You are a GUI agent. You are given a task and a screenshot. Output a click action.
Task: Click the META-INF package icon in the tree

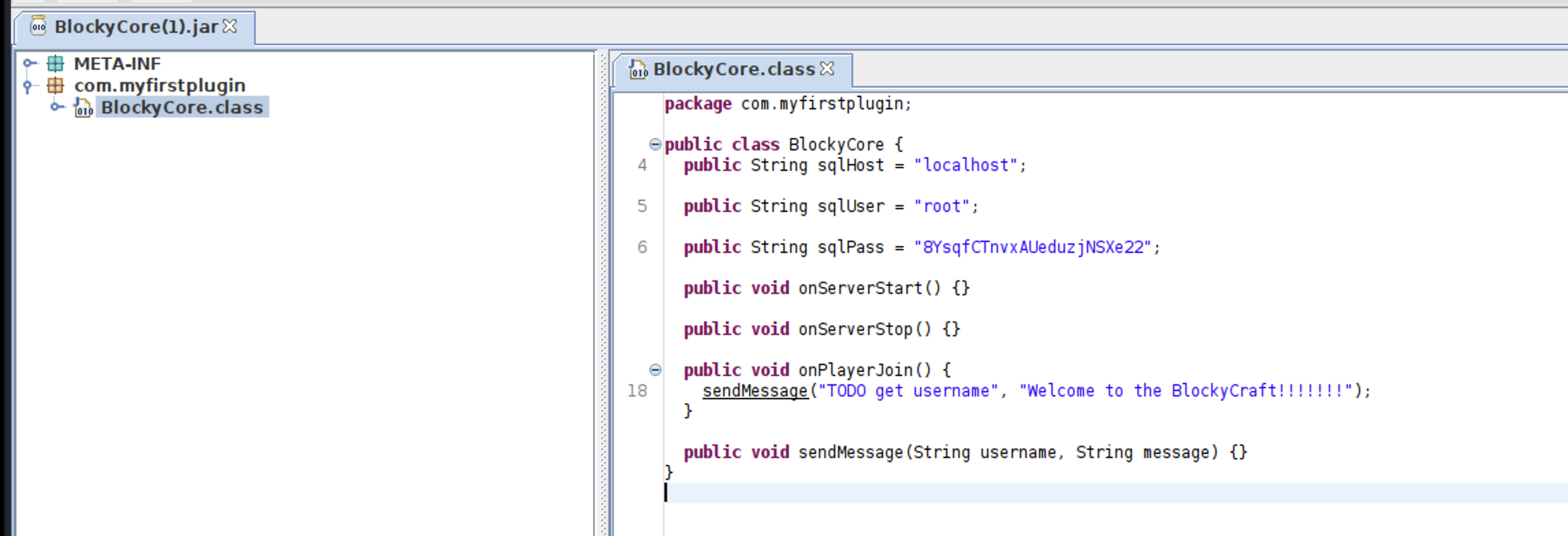(x=55, y=64)
